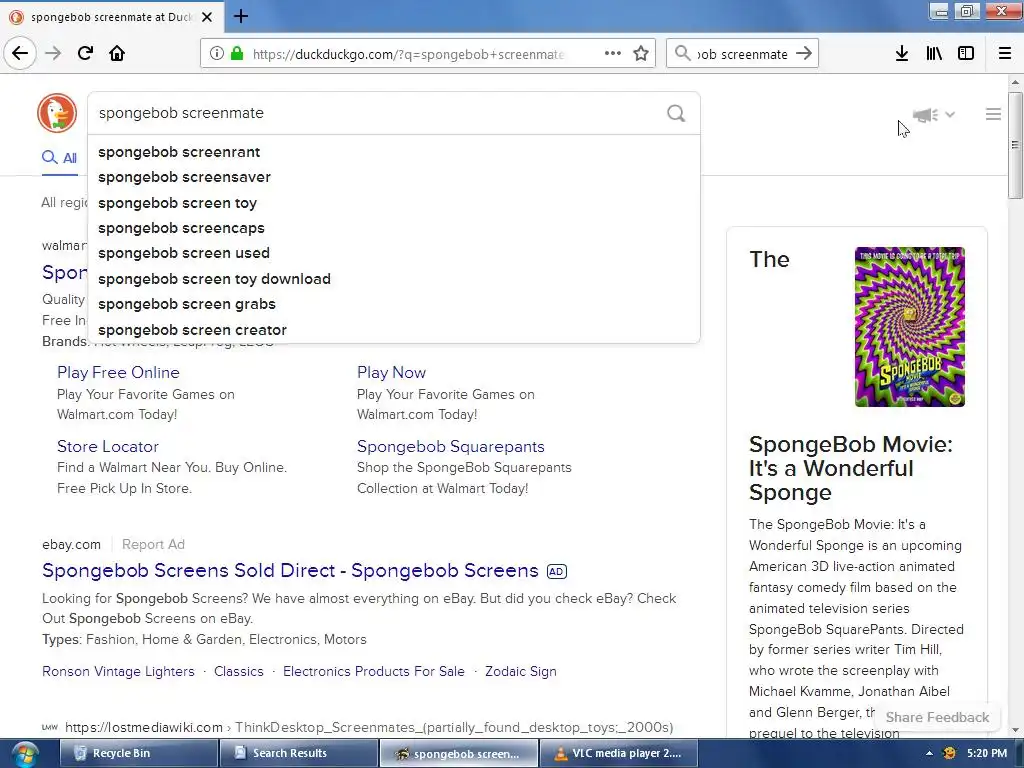Open the Spongebob Squarepants Walmart link
Viewport: 1024px width, 768px height.
[451, 447]
